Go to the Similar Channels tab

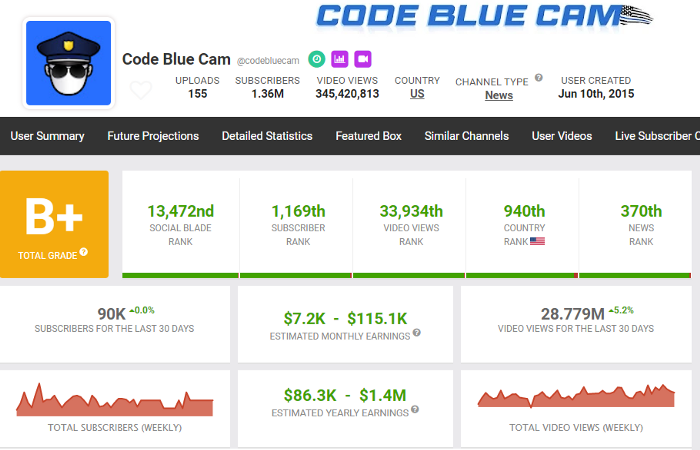click(466, 136)
